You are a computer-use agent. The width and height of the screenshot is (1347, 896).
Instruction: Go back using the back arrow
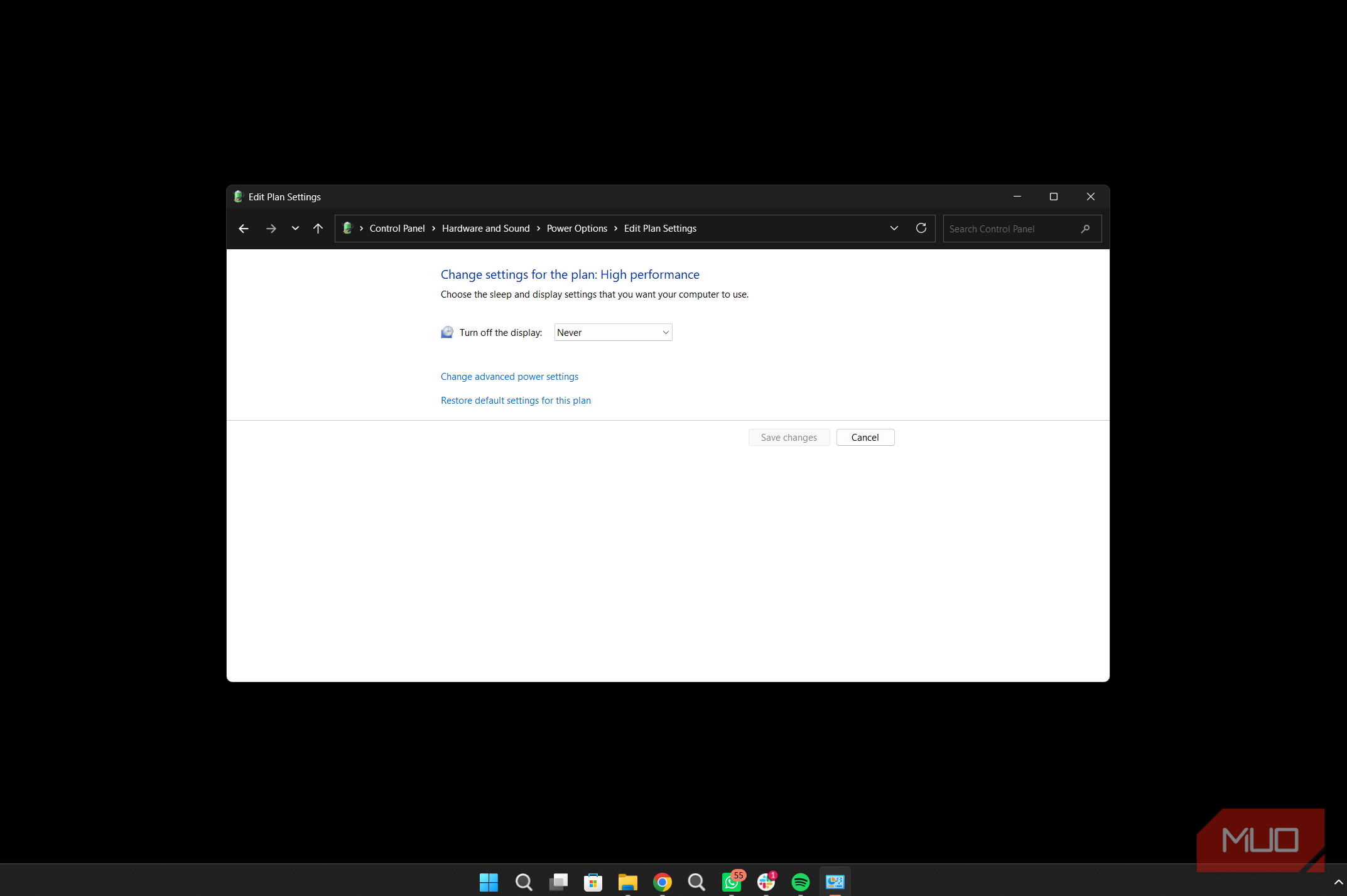click(244, 229)
